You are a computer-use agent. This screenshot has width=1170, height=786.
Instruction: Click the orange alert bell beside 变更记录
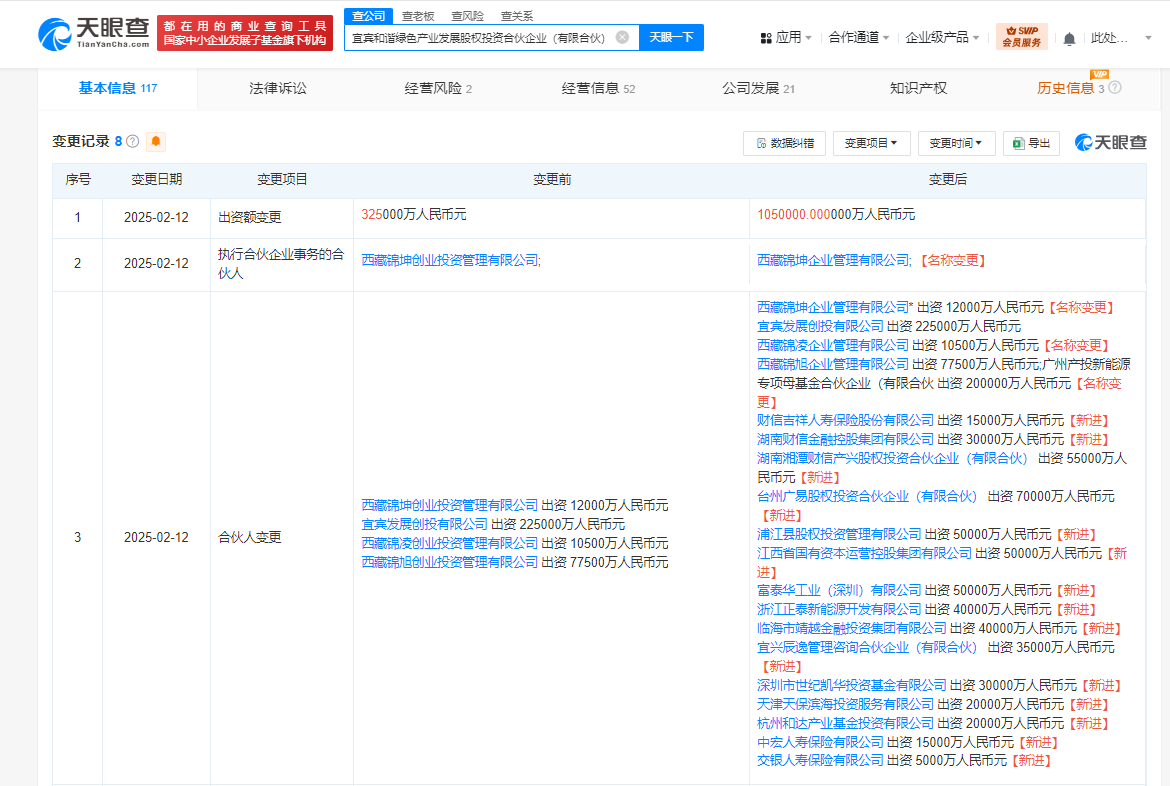coord(156,141)
